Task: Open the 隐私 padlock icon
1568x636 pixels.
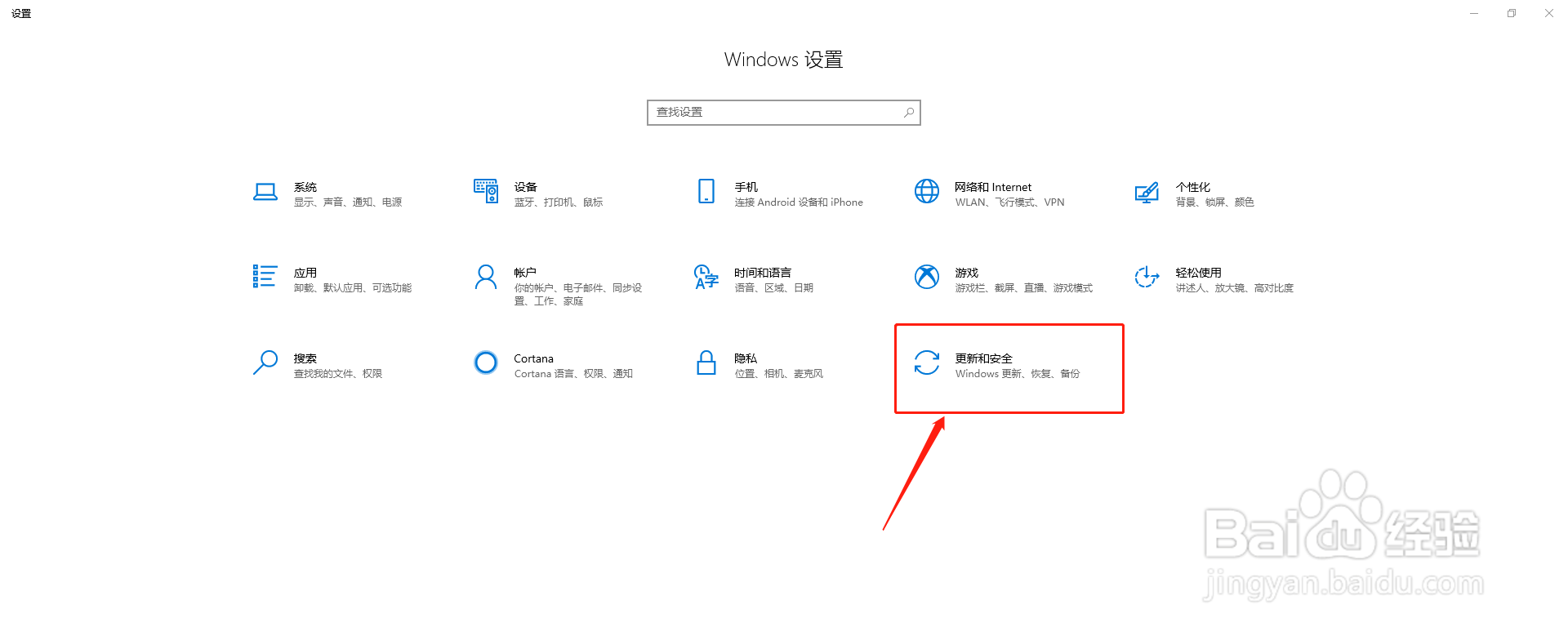Action: (706, 362)
